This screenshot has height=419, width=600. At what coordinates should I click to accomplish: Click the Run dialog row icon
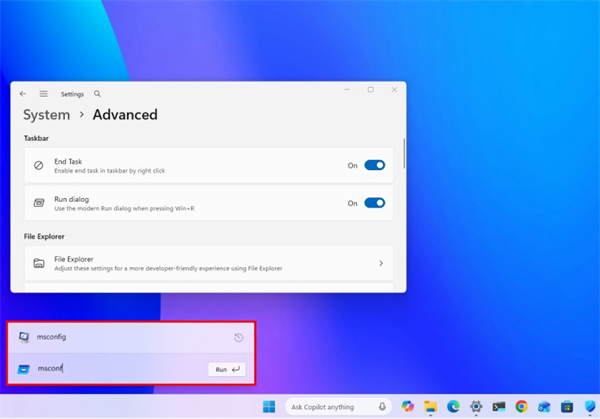pyautogui.click(x=39, y=203)
